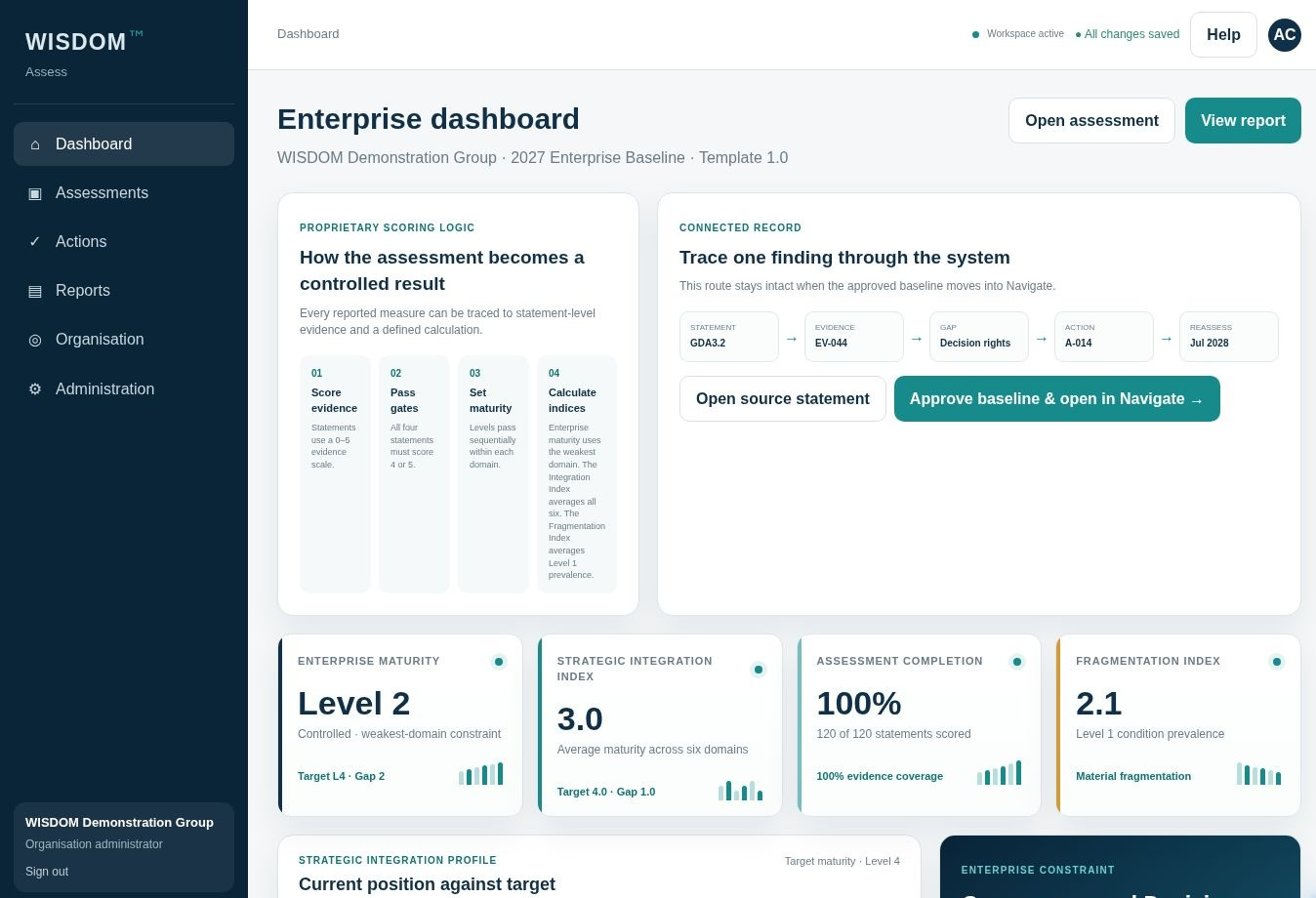Click the Assessment Completion sparkline chart
The image size is (1316, 898).
point(1000,773)
